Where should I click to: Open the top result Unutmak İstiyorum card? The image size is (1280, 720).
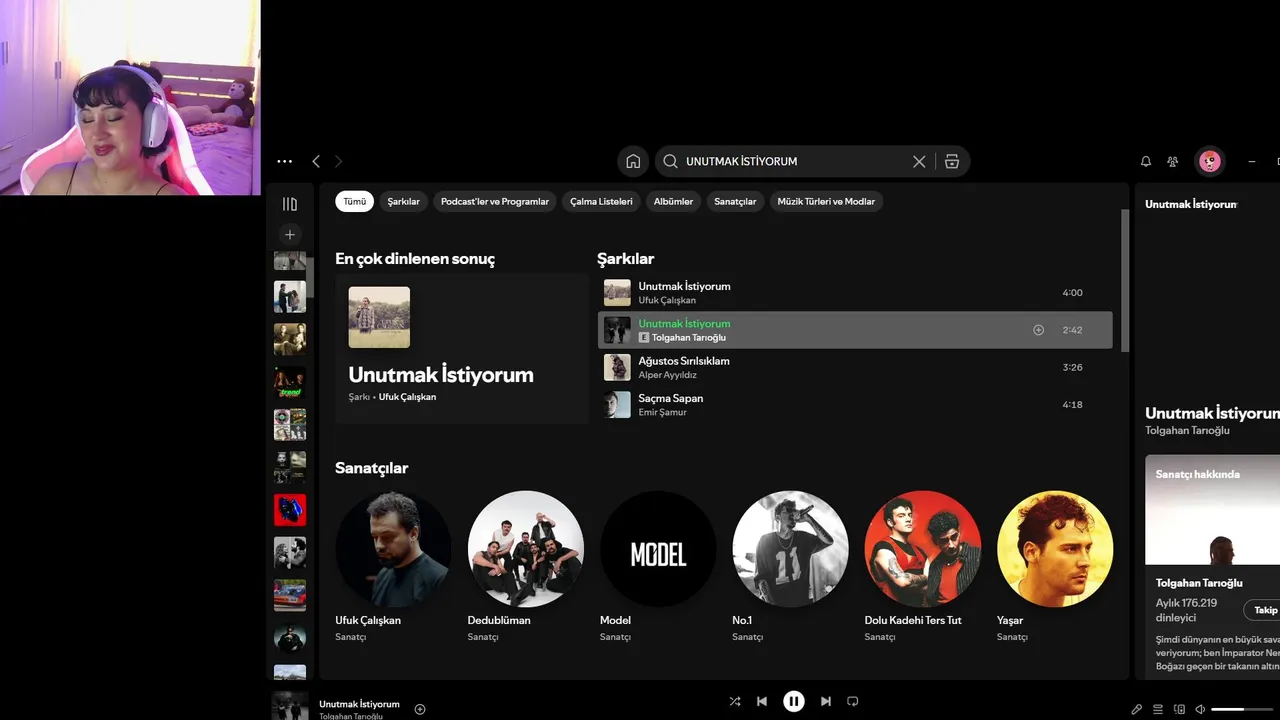pyautogui.click(x=462, y=349)
